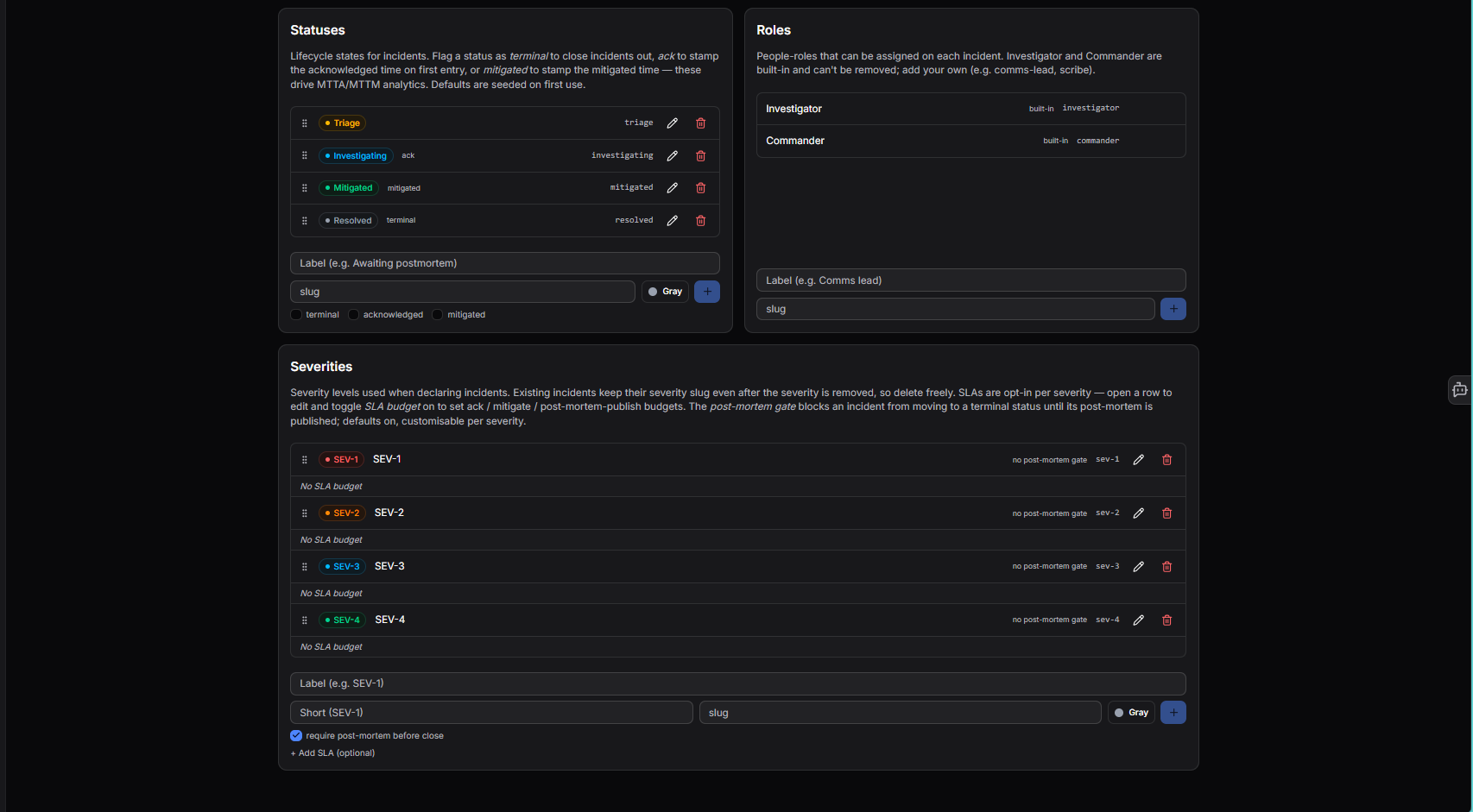Focus the severity slug input field
This screenshot has height=812, width=1473.
tap(901, 713)
